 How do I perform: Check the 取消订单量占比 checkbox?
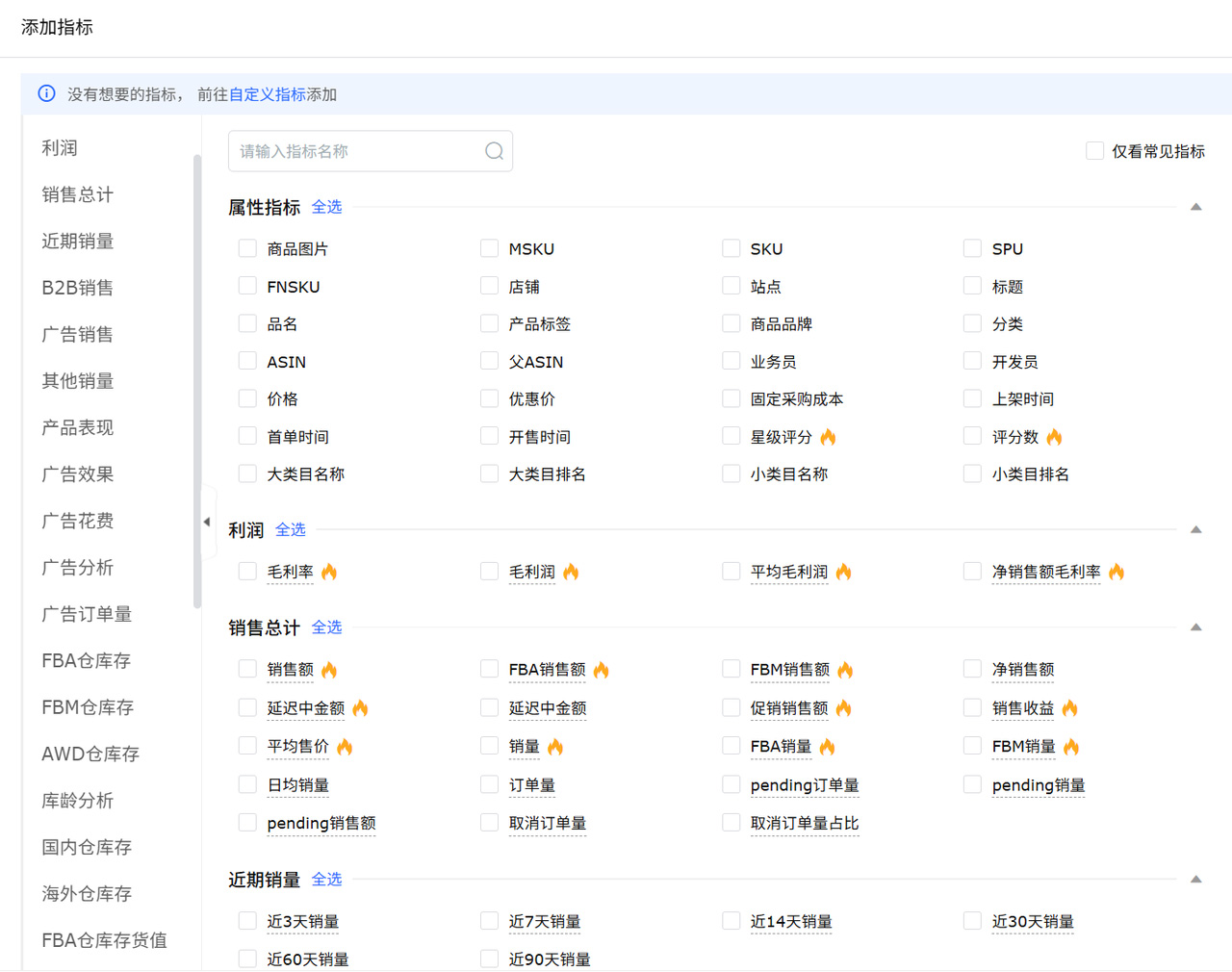click(x=731, y=823)
